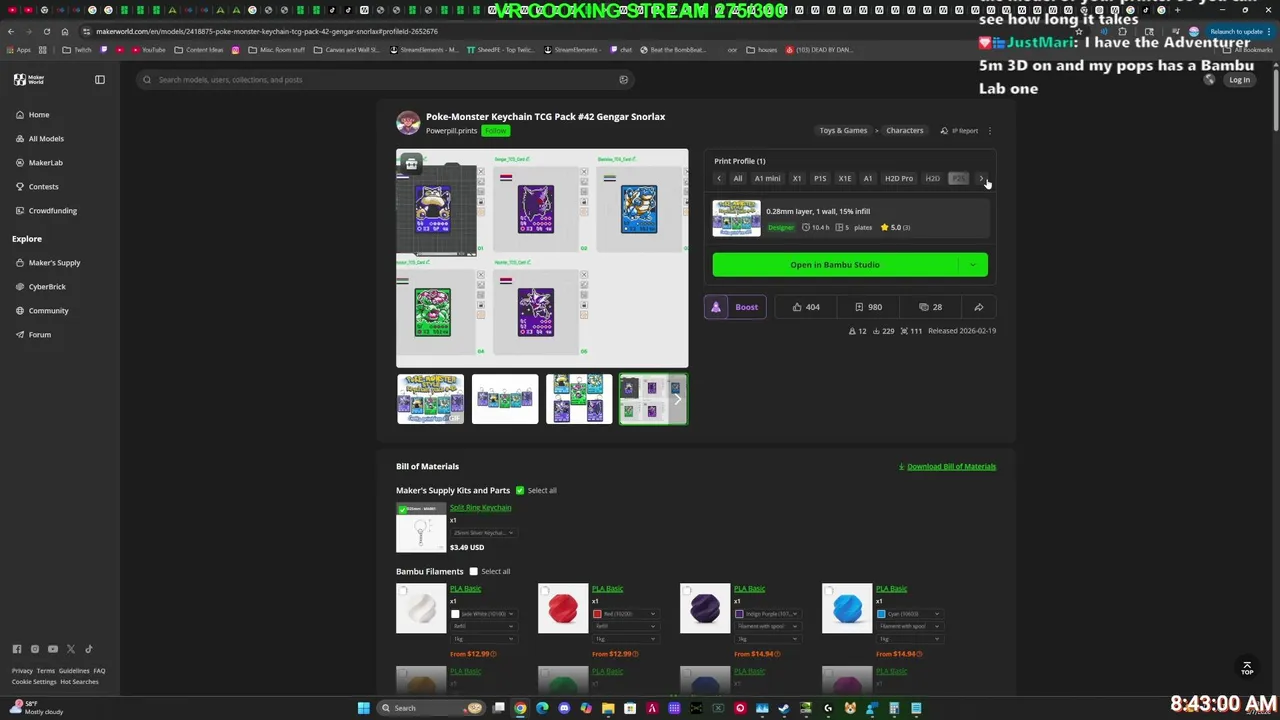Screen dimensions: 1280x720
Task: Open the Toys & Games category
Action: [843, 131]
